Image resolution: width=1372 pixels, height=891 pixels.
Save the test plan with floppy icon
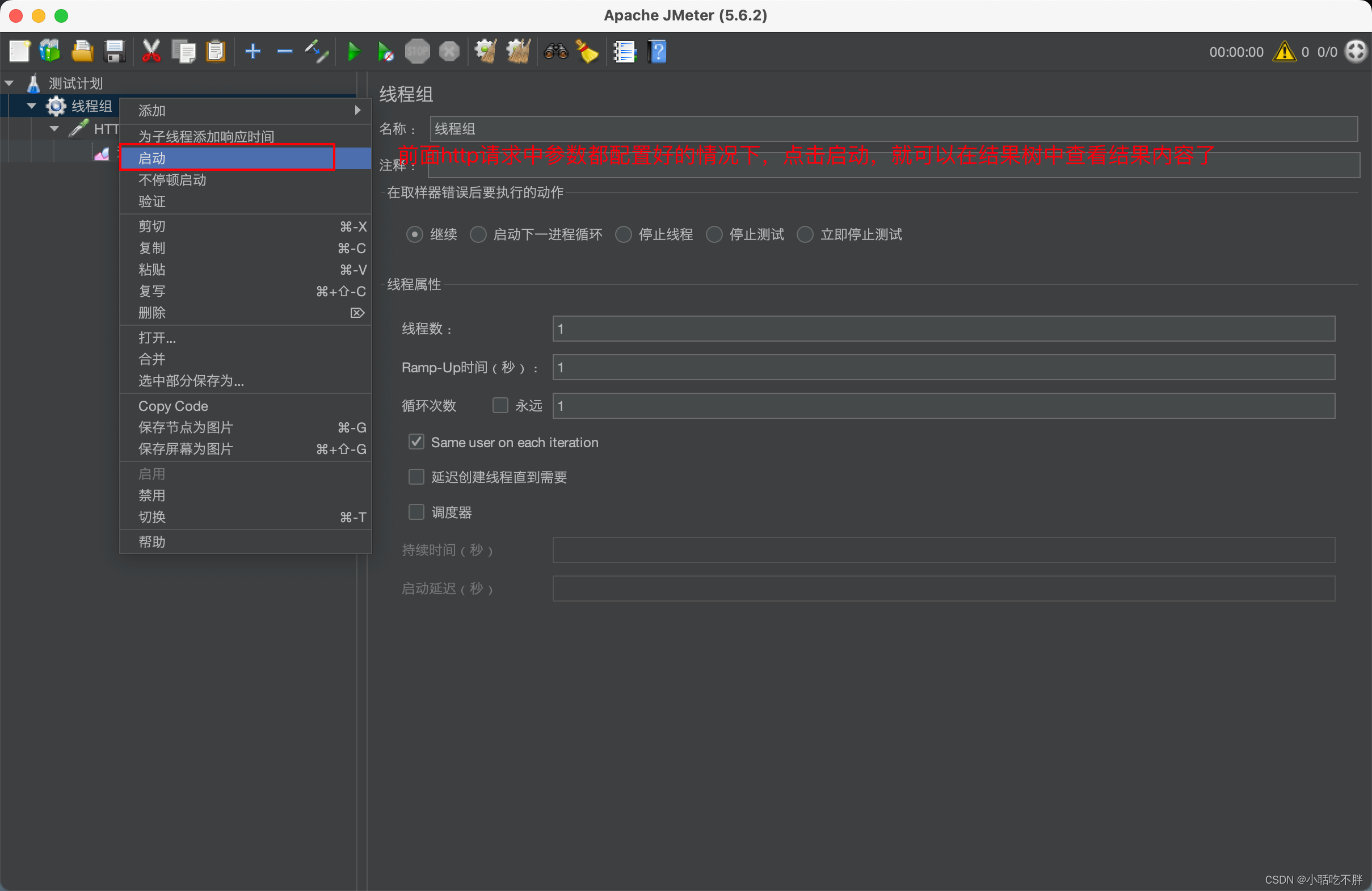(115, 51)
